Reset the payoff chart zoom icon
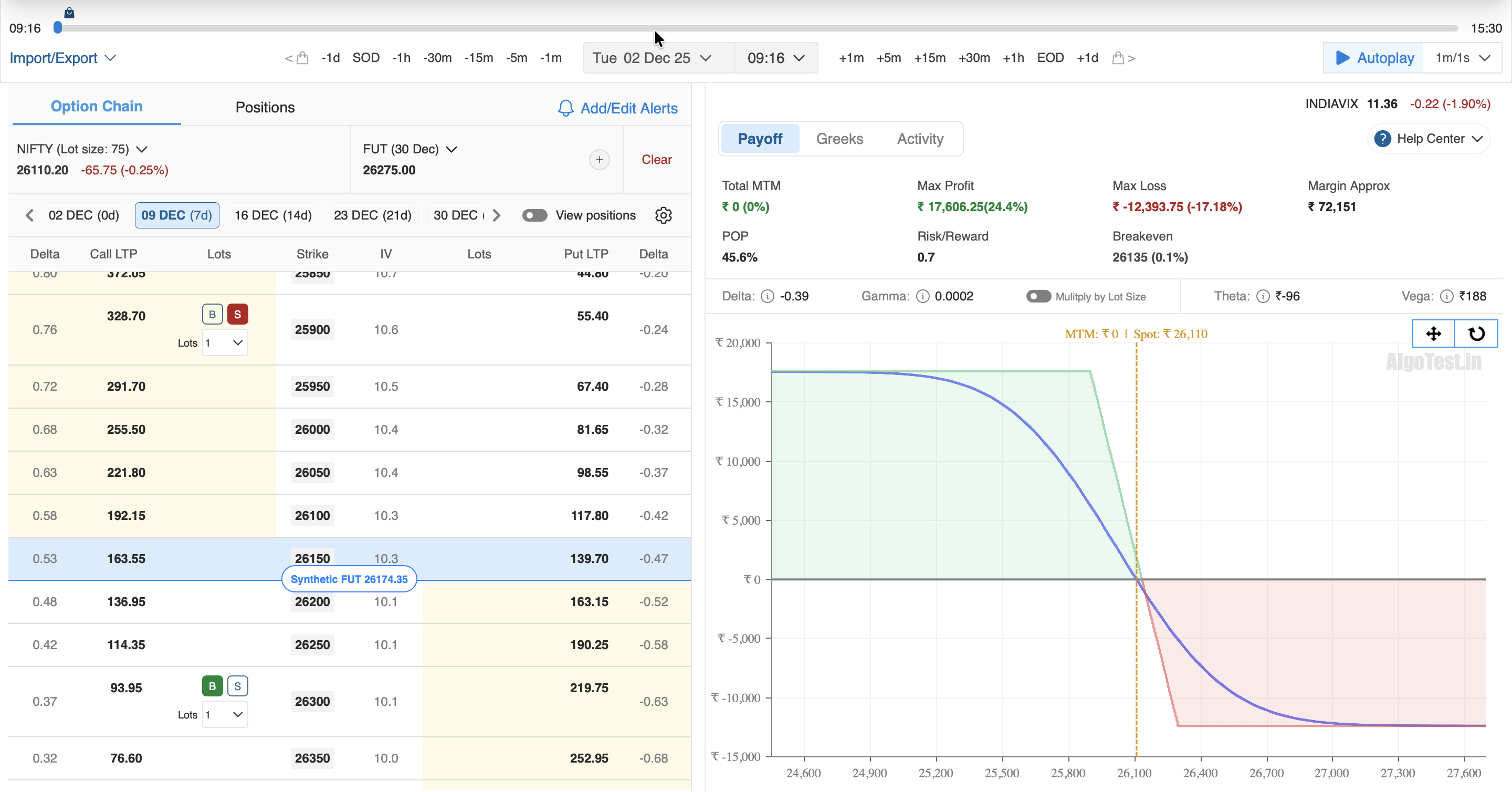The width and height of the screenshot is (1512, 792). point(1476,334)
